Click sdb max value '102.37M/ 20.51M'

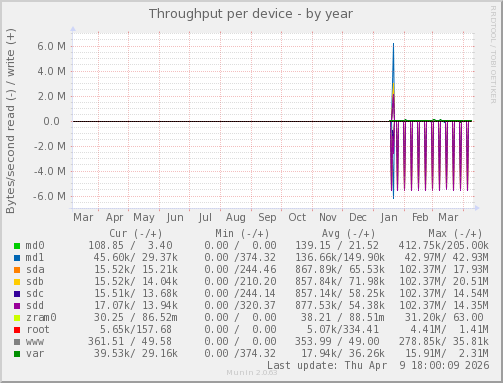click(x=444, y=282)
